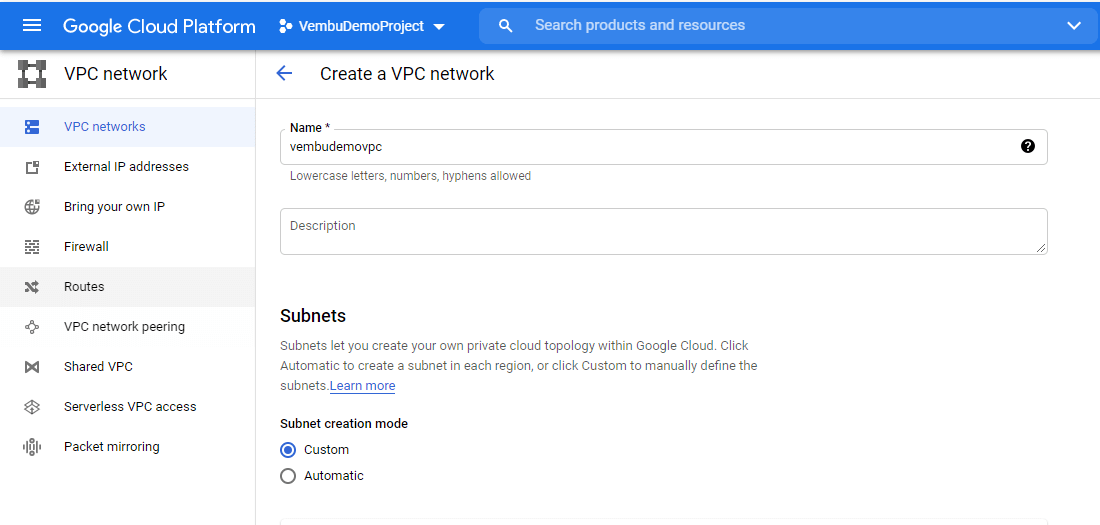The width and height of the screenshot is (1100, 525).
Task: Open the hamburger navigation menu
Action: 32,26
